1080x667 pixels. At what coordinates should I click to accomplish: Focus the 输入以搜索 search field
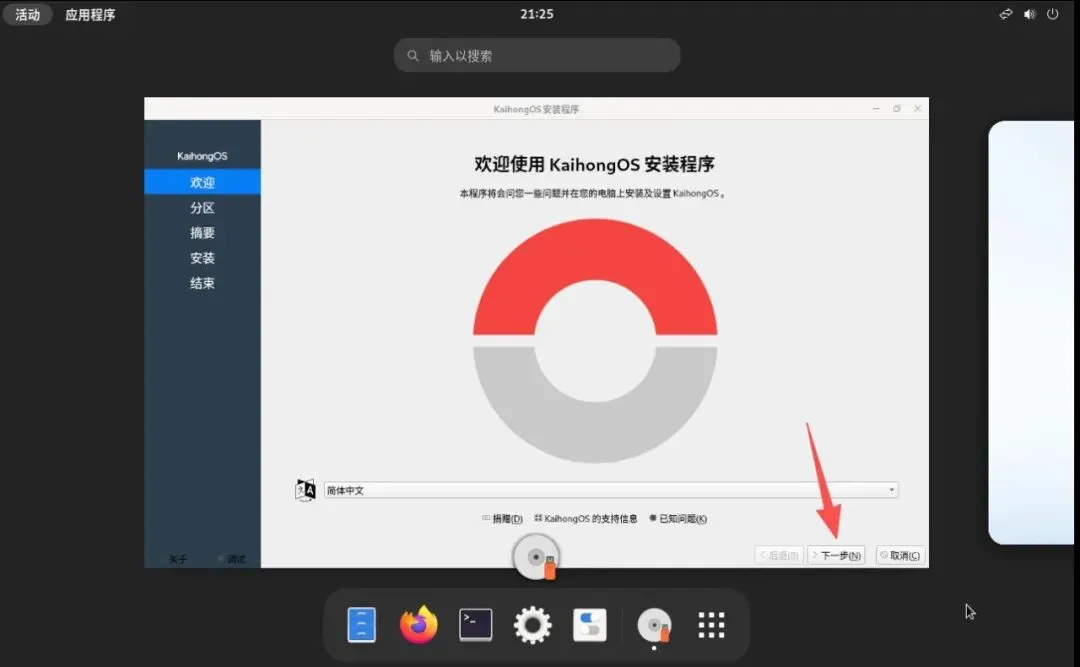(537, 55)
